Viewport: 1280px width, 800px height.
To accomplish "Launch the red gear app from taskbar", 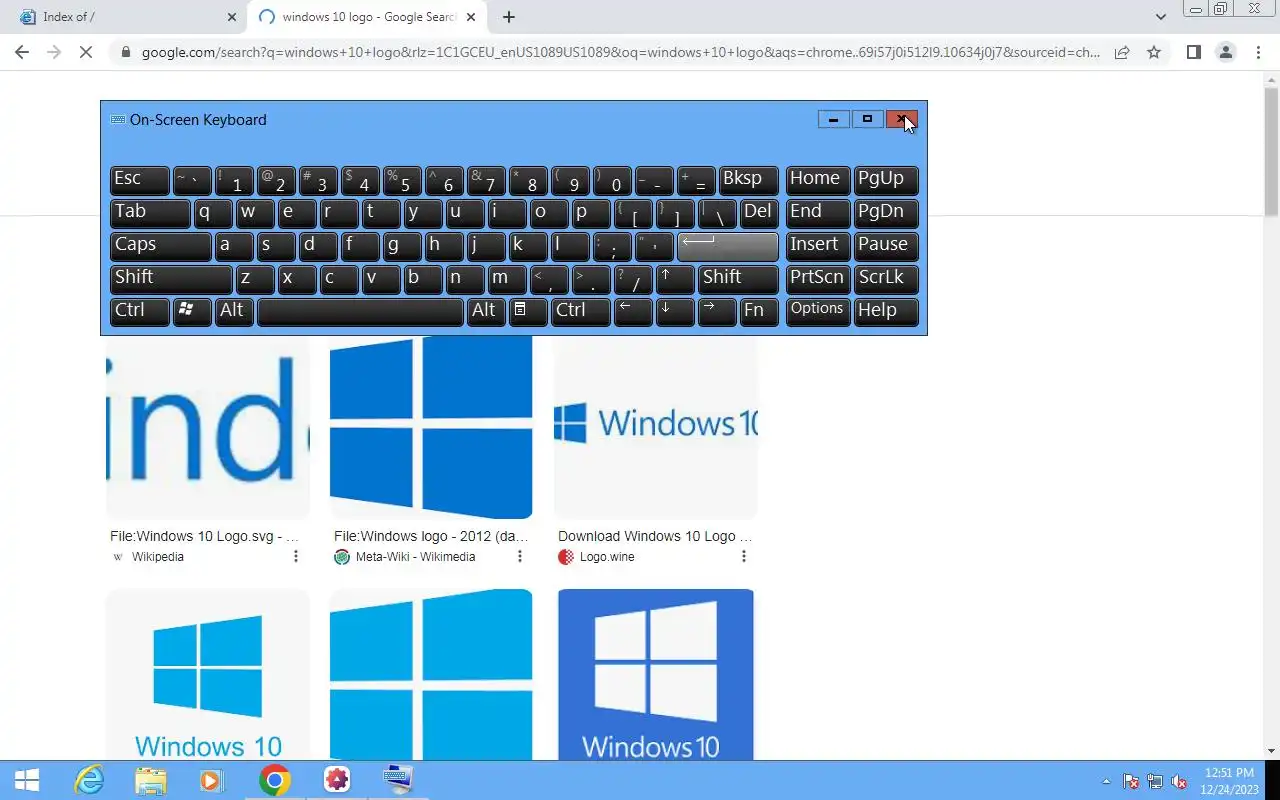I will coord(337,780).
